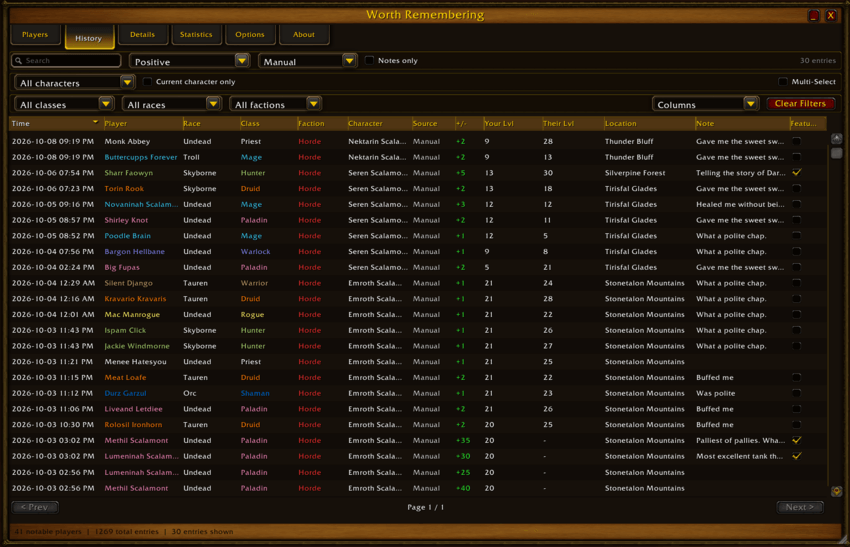Select player Silent Django
850x547 pixels.
128,283
